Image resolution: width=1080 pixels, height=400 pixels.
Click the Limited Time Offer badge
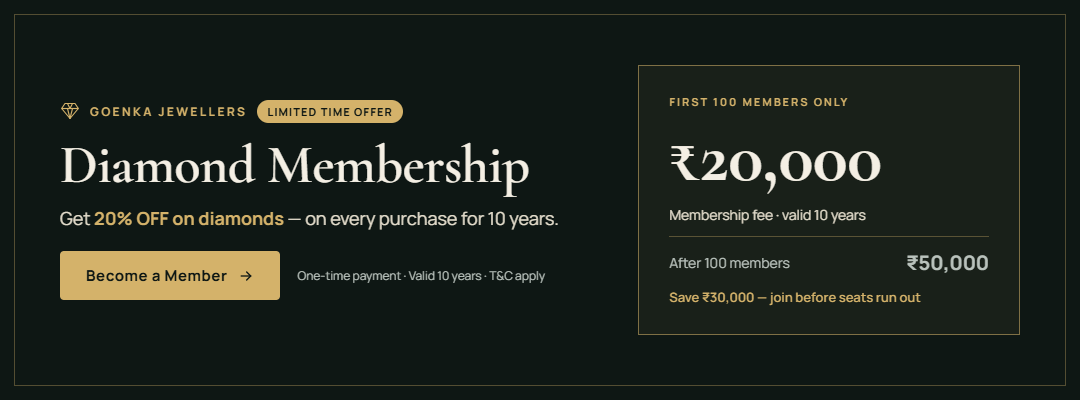[x=329, y=112]
